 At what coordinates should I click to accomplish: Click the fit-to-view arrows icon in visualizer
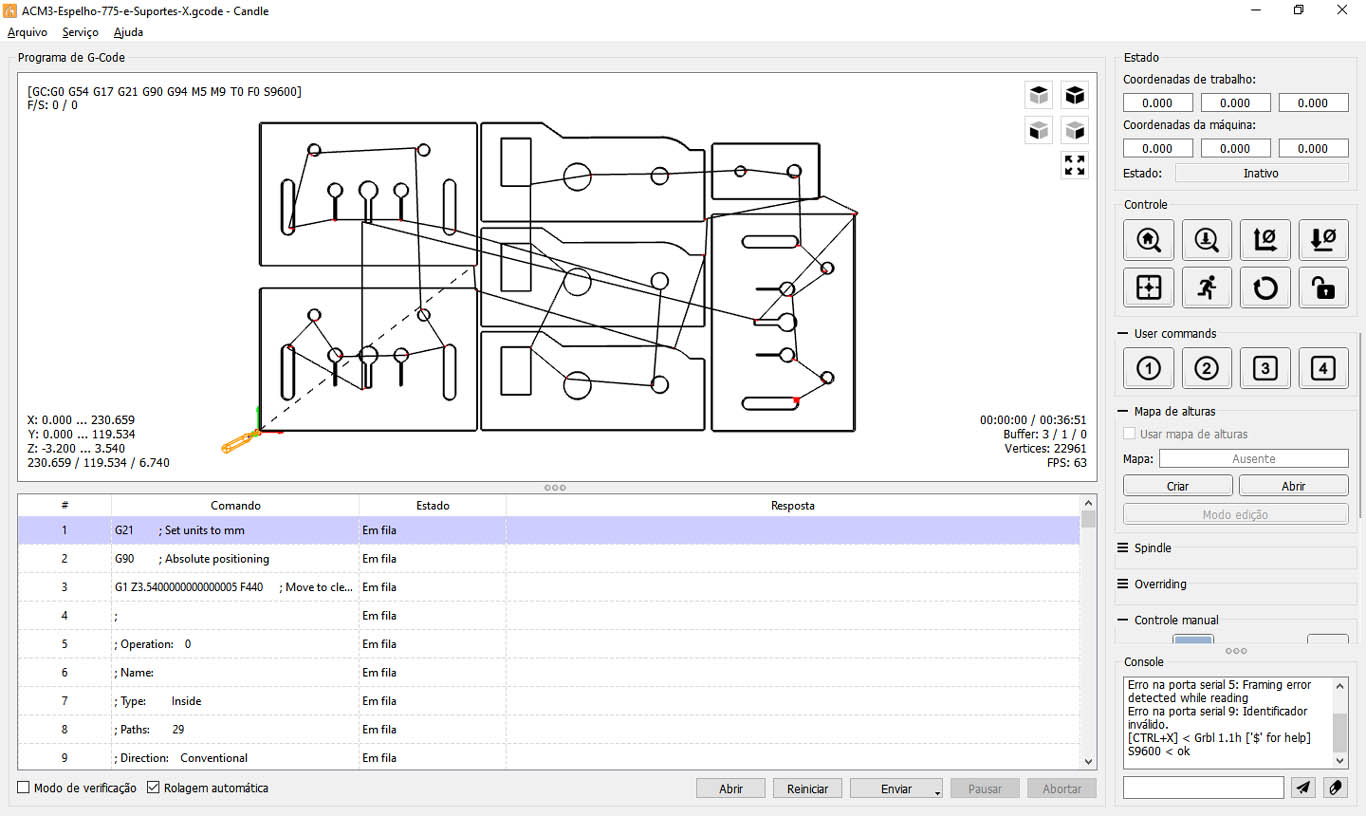(x=1075, y=165)
